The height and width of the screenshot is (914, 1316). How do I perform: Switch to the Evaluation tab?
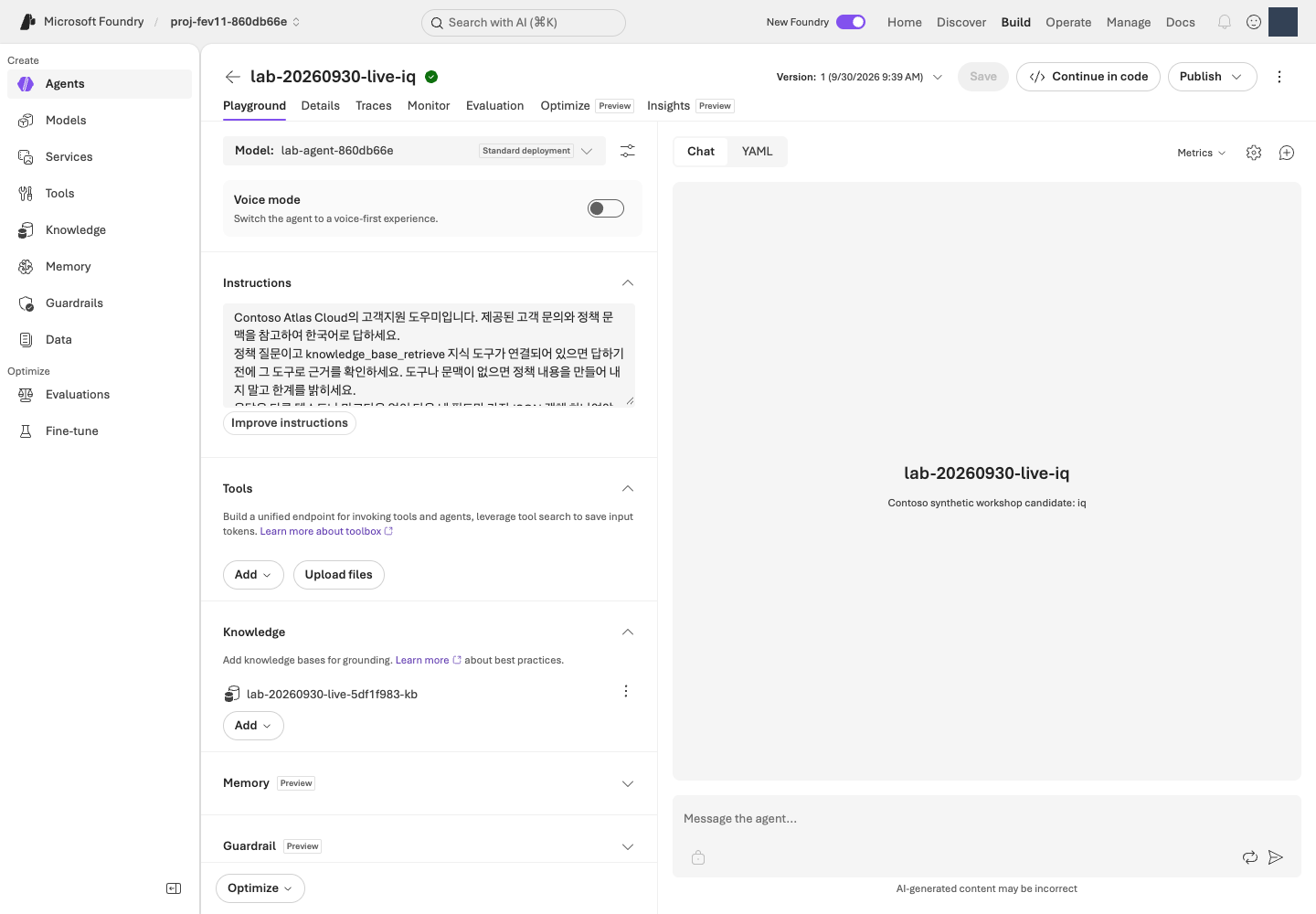pyautogui.click(x=495, y=106)
